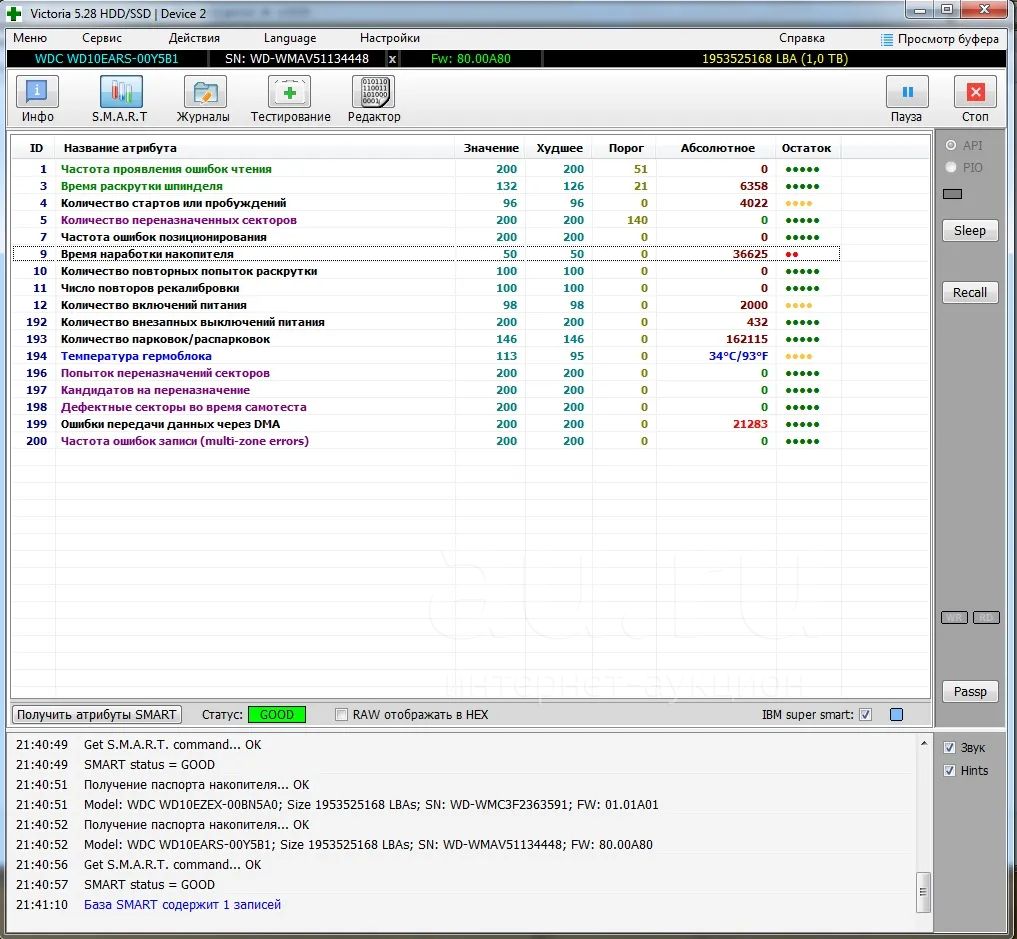Image resolution: width=1017 pixels, height=939 pixels.
Task: Open the Language menu
Action: tap(290, 38)
